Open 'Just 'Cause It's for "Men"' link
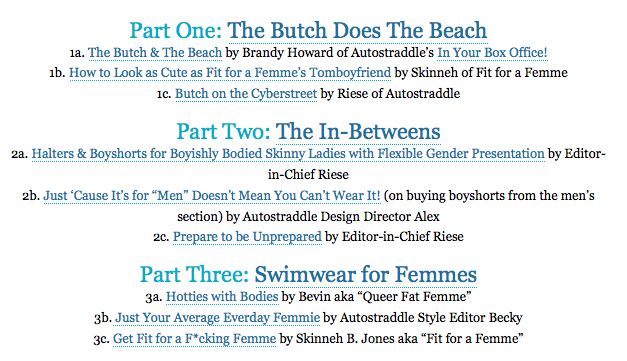 (x=212, y=196)
